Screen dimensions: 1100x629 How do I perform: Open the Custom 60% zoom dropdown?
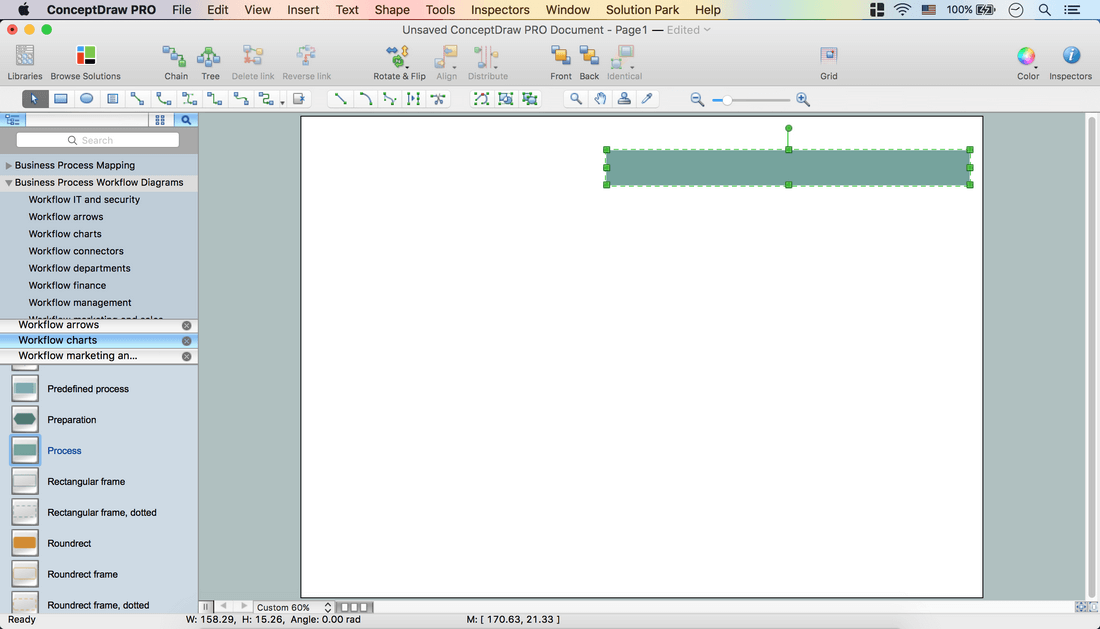(x=293, y=607)
